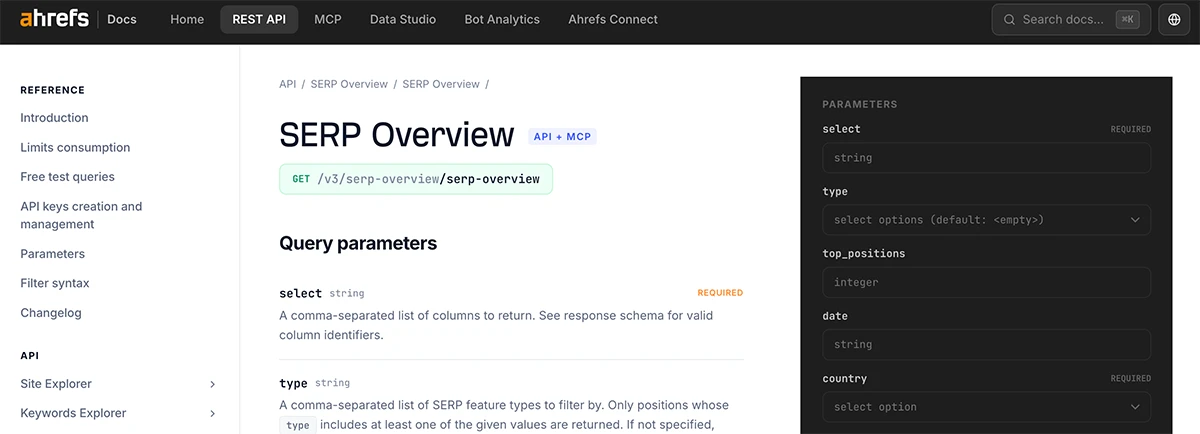This screenshot has width=1200, height=434.
Task: Click the date string input field
Action: (986, 344)
